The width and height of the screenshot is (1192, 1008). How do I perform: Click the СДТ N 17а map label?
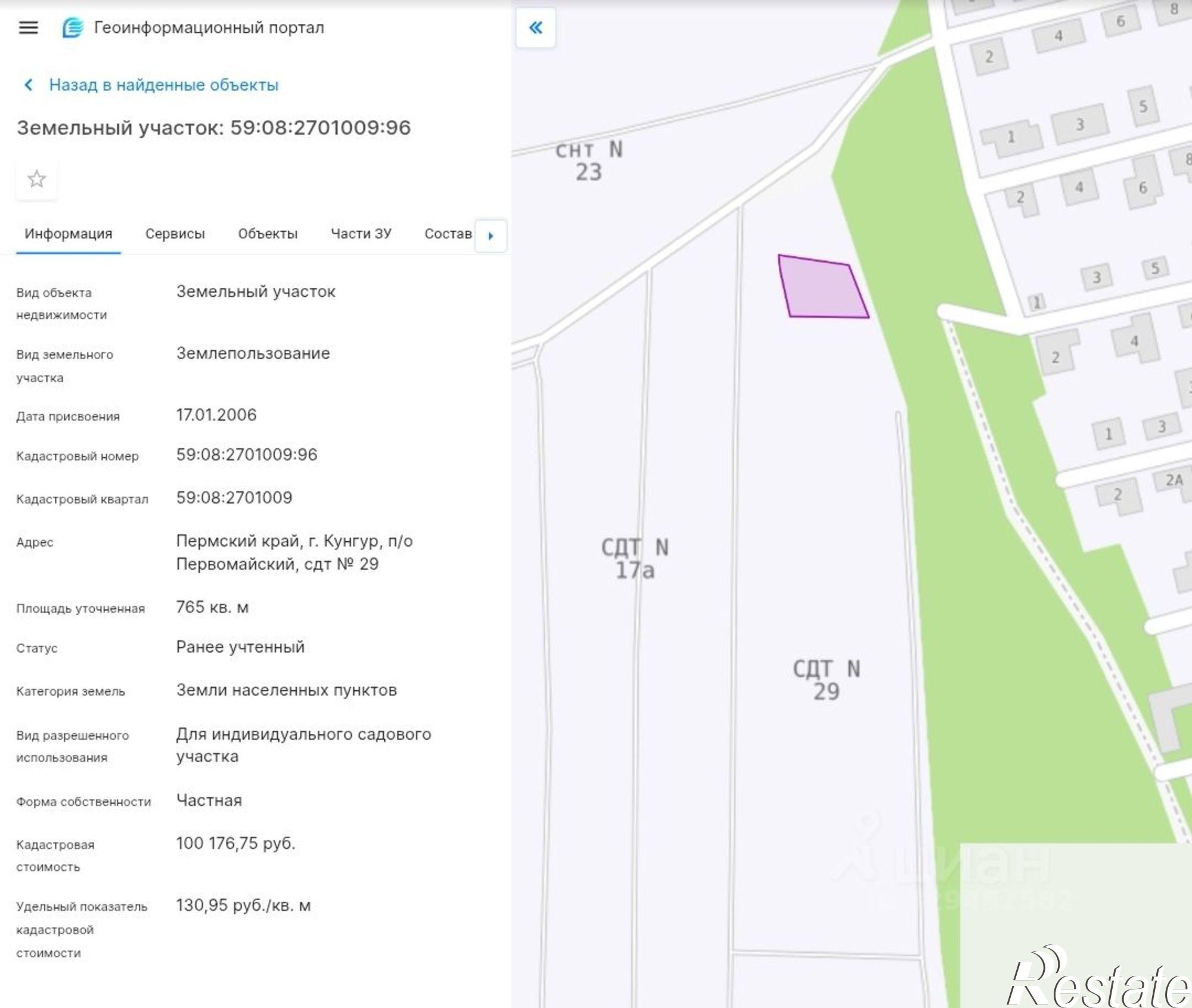point(635,558)
